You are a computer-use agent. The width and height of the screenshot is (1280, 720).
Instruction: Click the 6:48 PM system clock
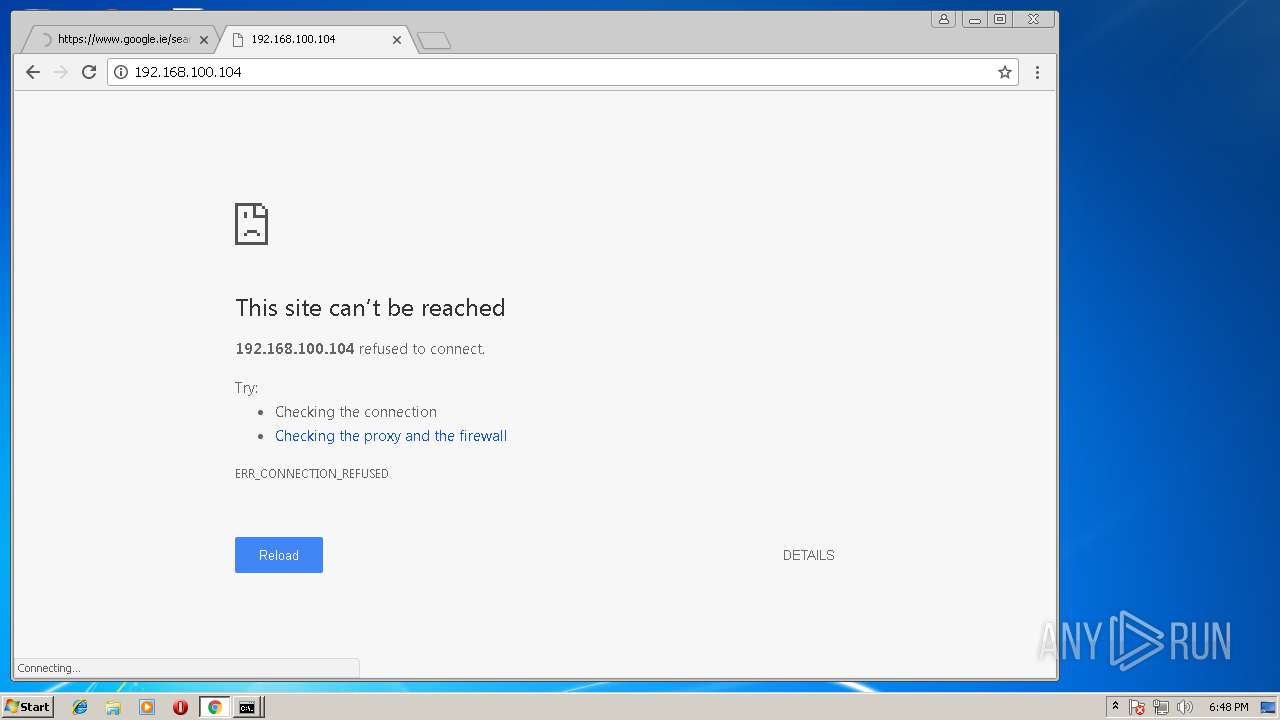[x=1228, y=707]
